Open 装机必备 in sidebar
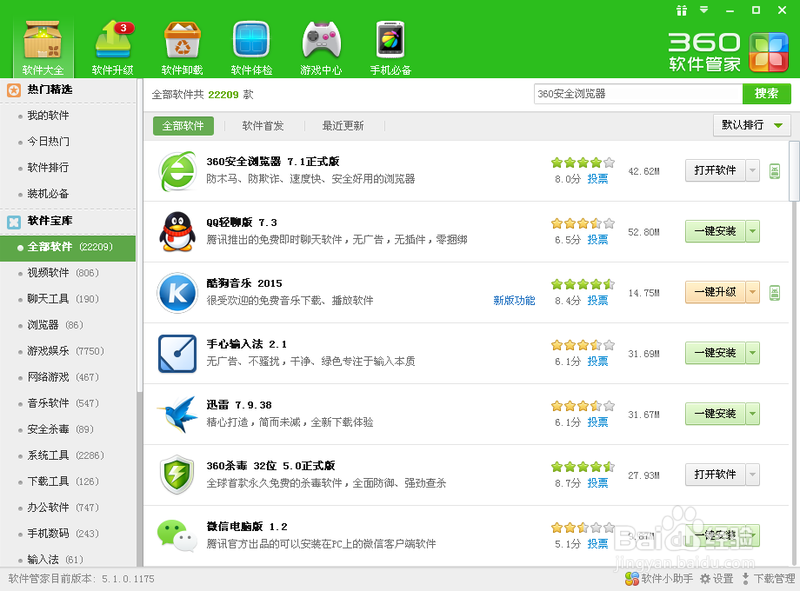Screen dimensions: 800x591 [x=48, y=193]
